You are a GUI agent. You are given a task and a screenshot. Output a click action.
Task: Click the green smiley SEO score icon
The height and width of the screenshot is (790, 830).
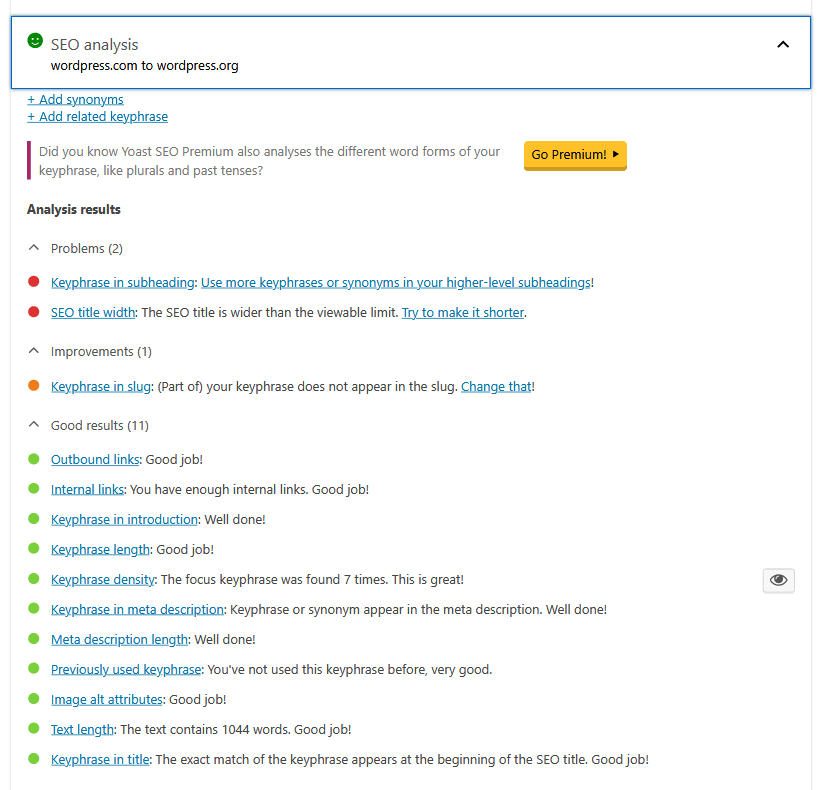click(35, 41)
